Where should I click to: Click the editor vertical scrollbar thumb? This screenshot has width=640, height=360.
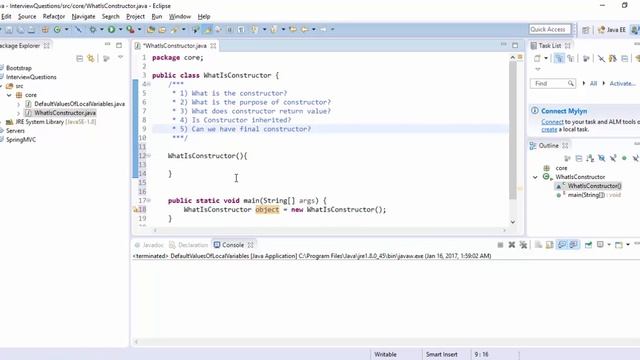click(513, 131)
